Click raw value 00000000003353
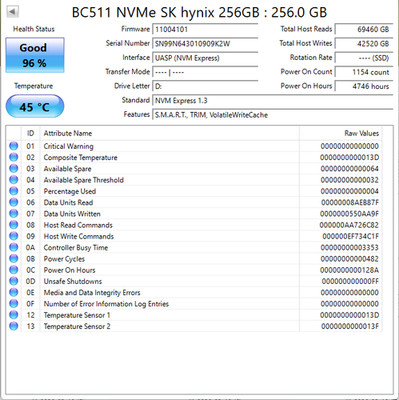This screenshot has height=400, width=399. click(350, 248)
